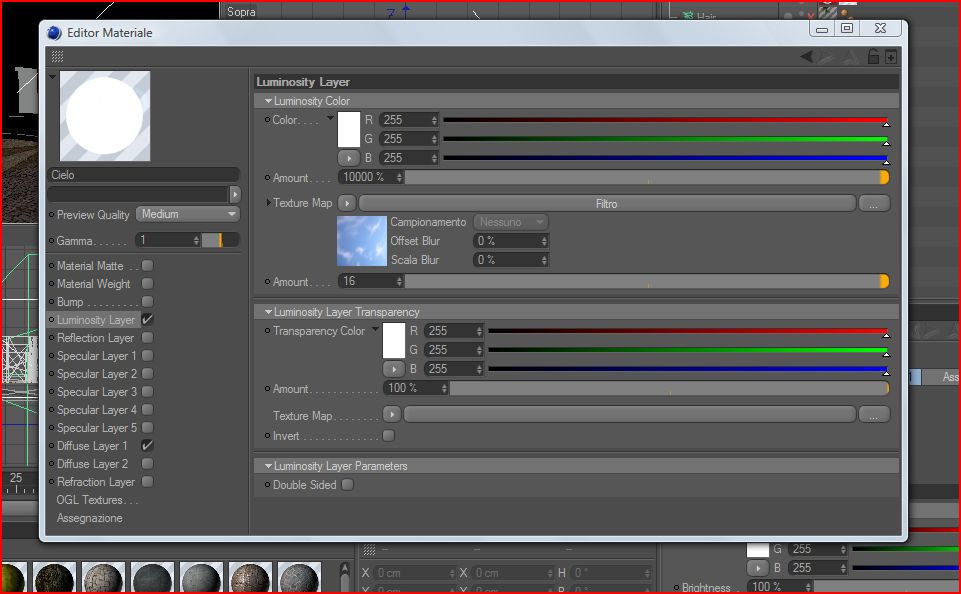Enable the Material Matte checkbox
This screenshot has width=961, height=594.
(147, 265)
